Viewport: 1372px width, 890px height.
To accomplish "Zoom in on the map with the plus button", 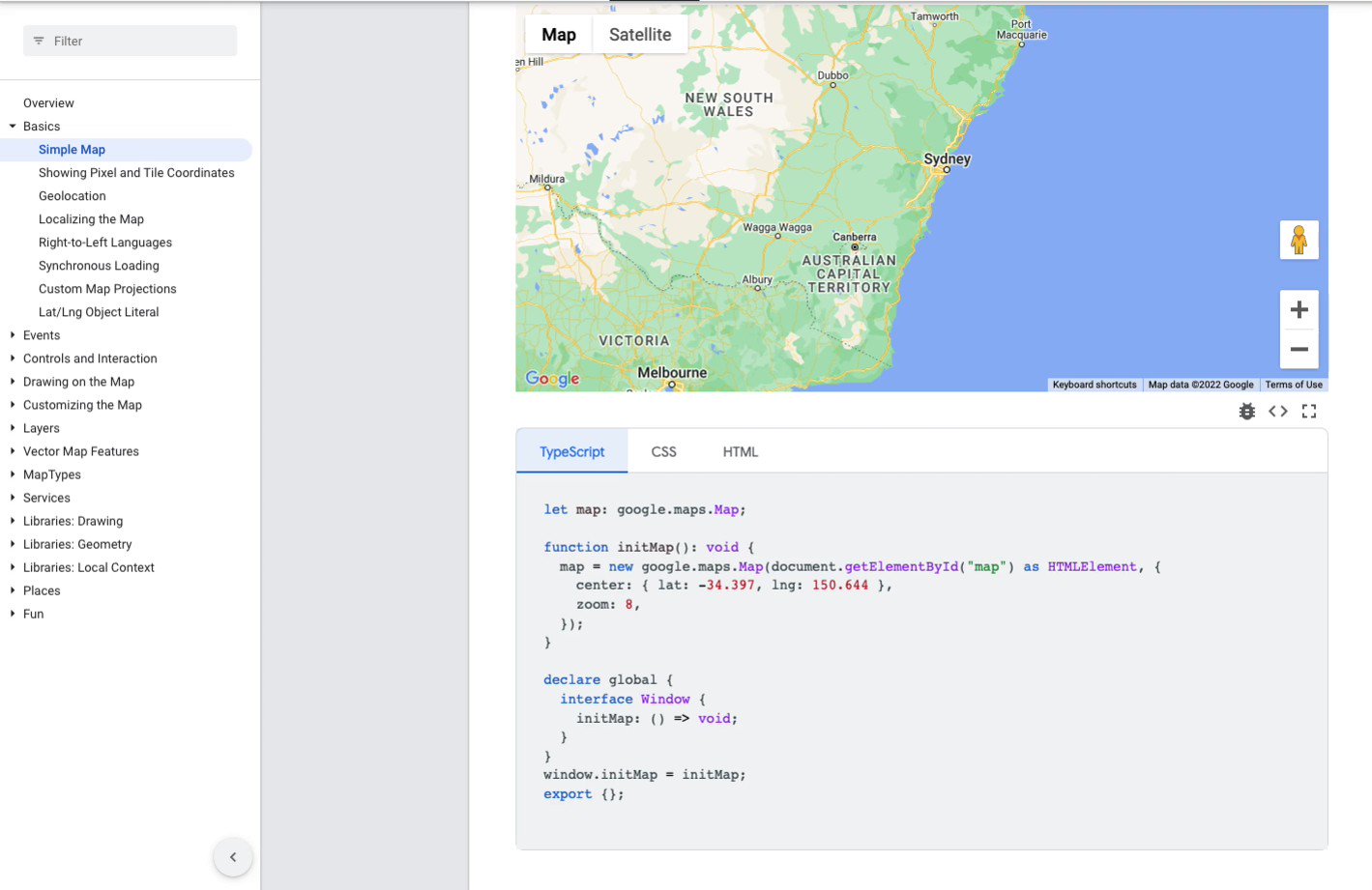I will (x=1299, y=309).
